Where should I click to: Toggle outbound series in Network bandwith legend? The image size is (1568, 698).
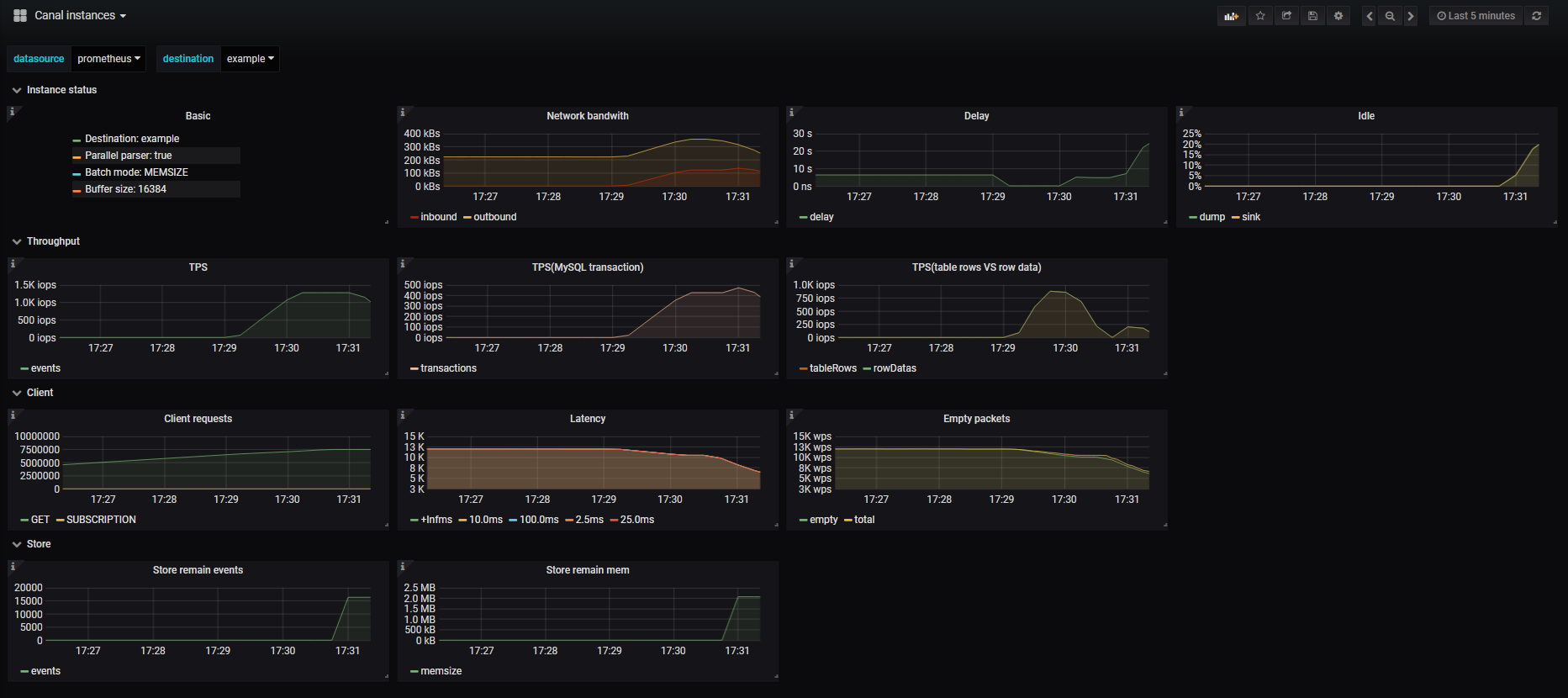point(495,217)
